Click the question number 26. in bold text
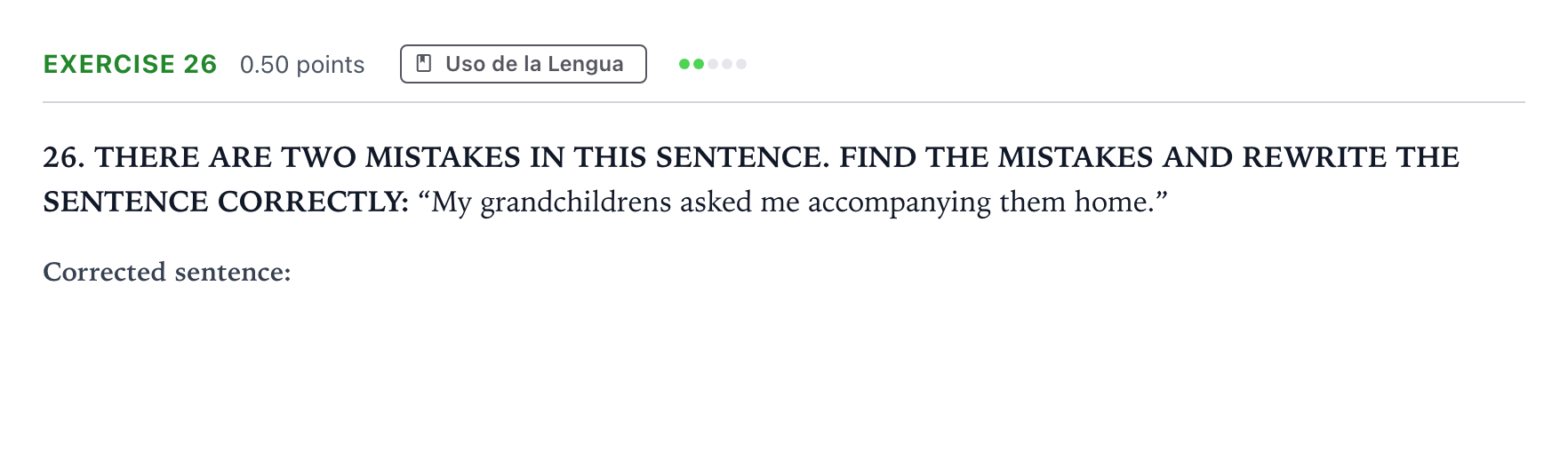 pos(64,157)
